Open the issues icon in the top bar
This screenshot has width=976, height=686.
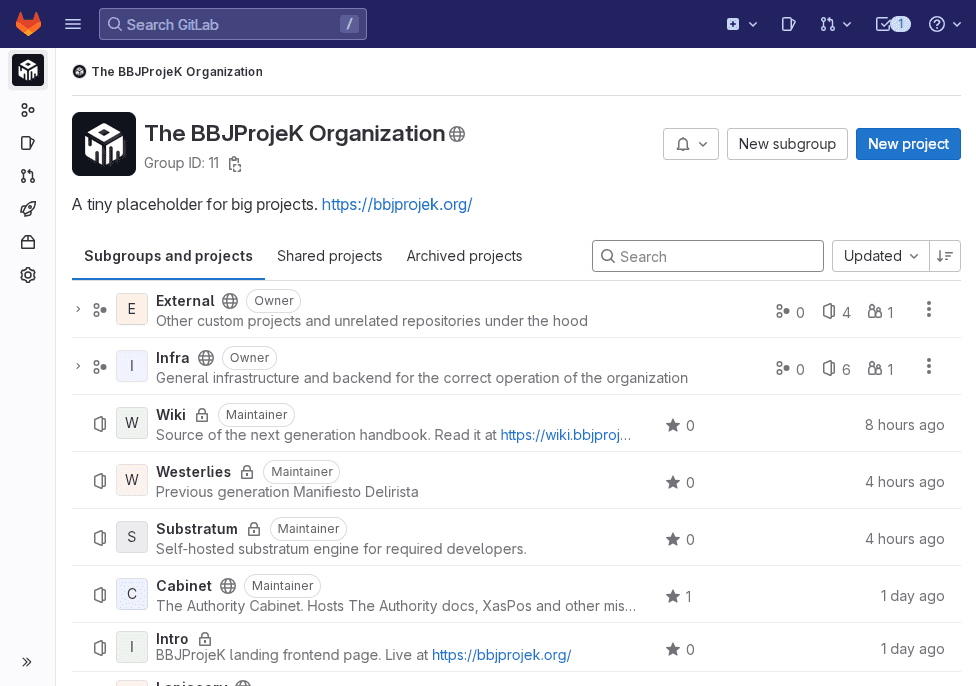[x=789, y=23]
